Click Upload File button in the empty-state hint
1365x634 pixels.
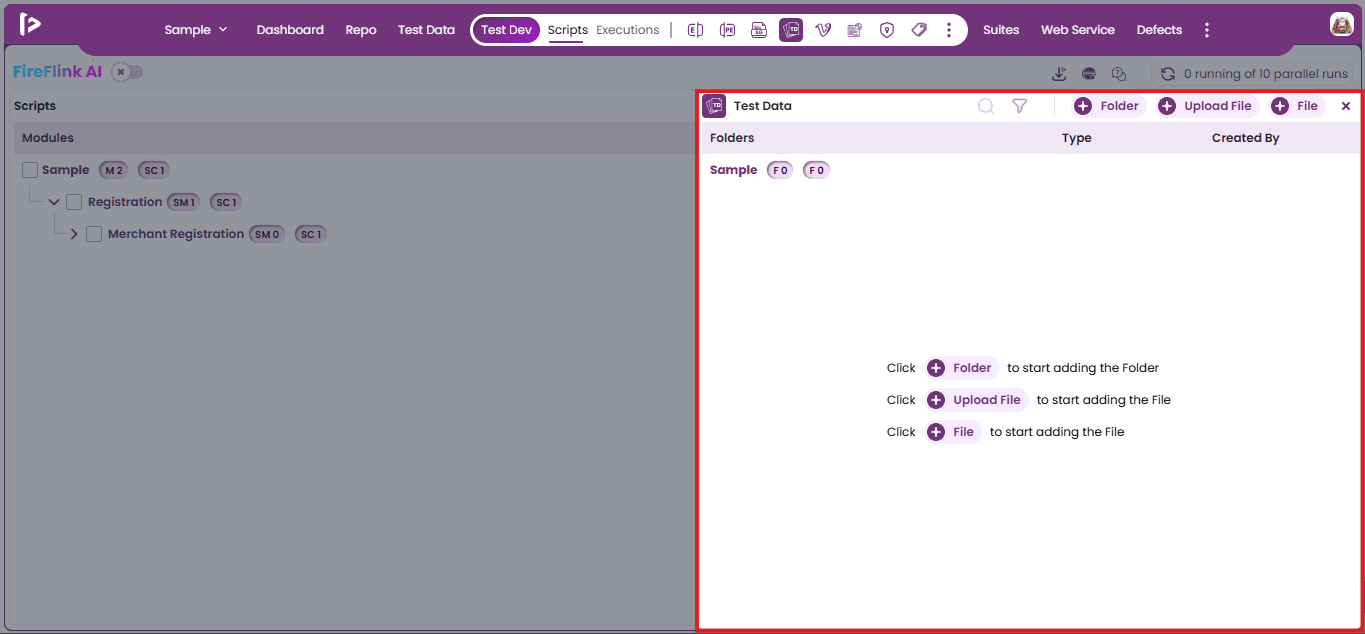[976, 400]
